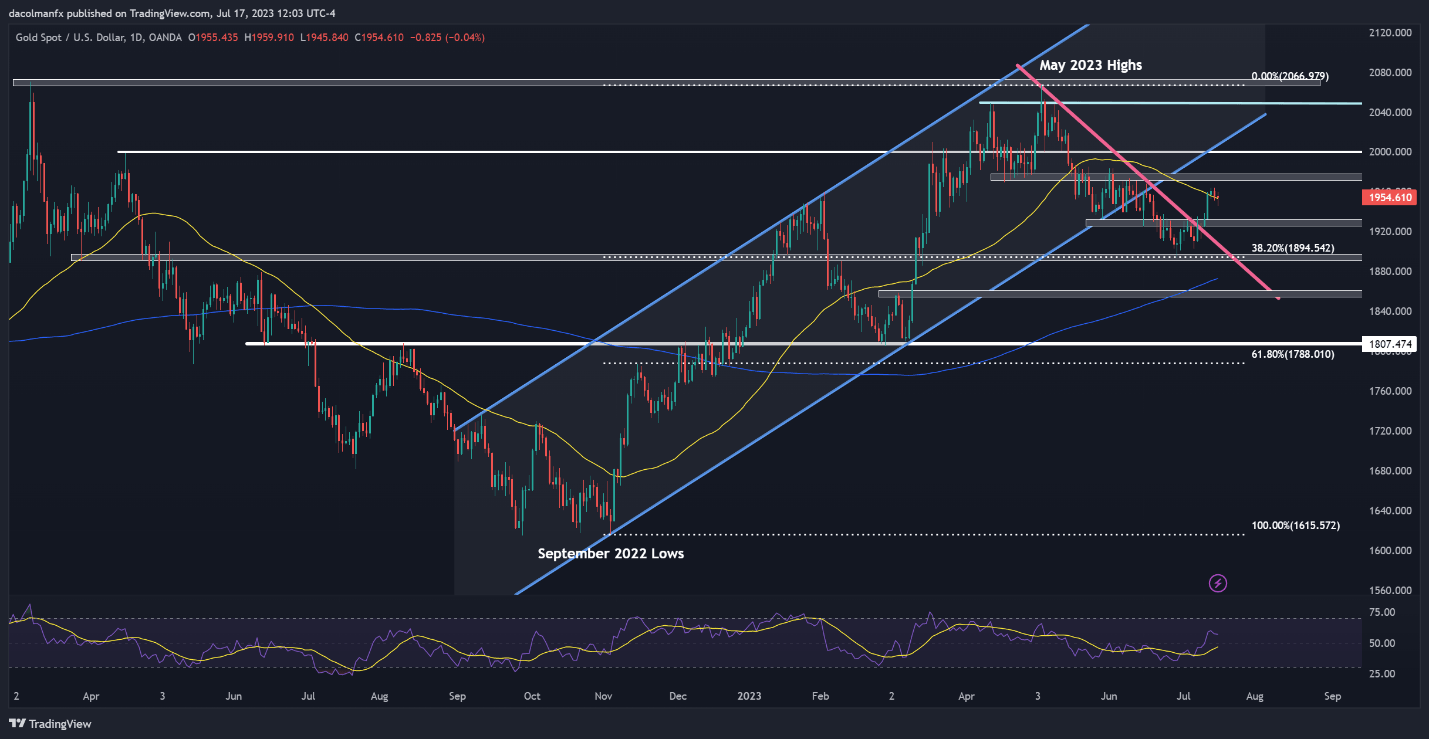
Task: Click the 0.00%(2066.979) Fibonacci label
Action: [1290, 76]
